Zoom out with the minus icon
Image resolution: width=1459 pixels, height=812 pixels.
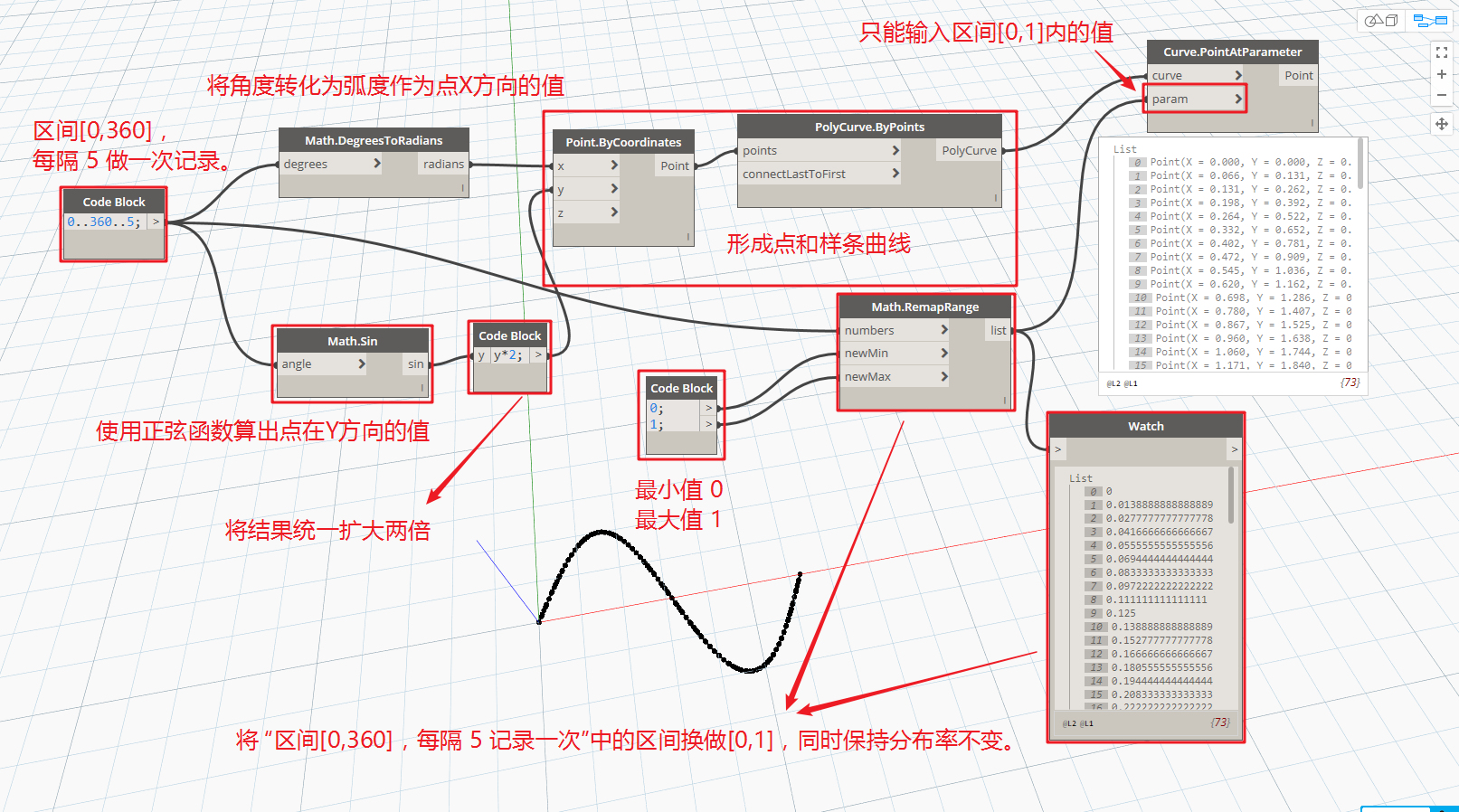[x=1442, y=95]
